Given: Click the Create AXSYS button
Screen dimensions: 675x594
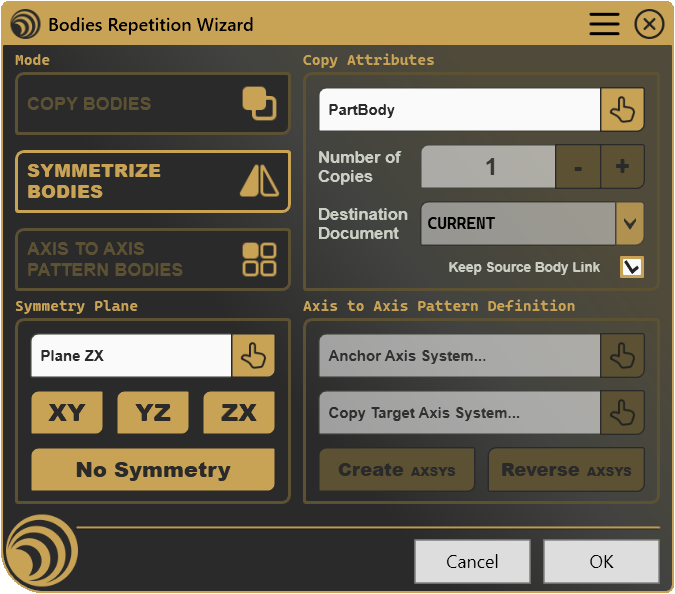Looking at the screenshot, I should 396,470.
